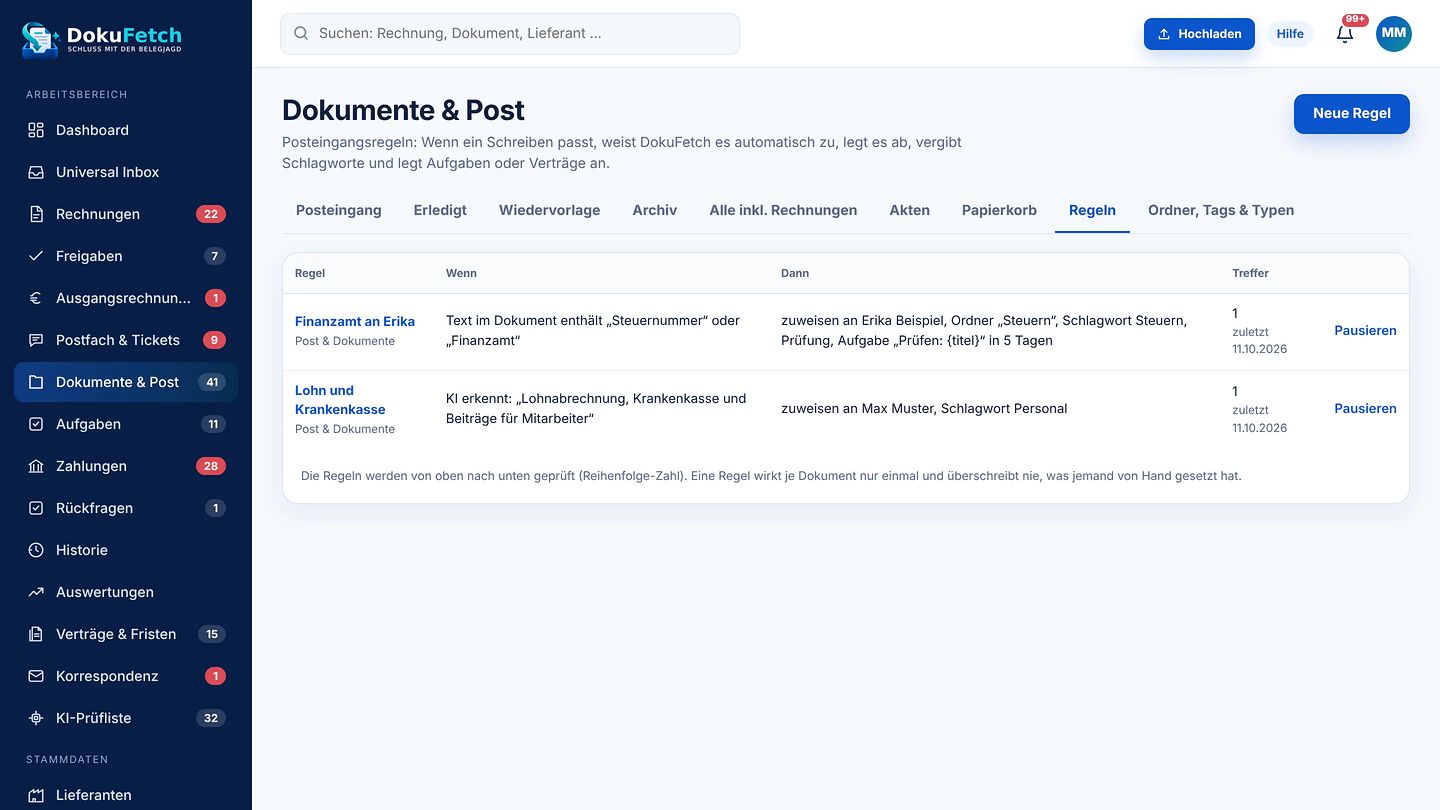Open the Ordner, Tags & Typen tab

[1221, 210]
